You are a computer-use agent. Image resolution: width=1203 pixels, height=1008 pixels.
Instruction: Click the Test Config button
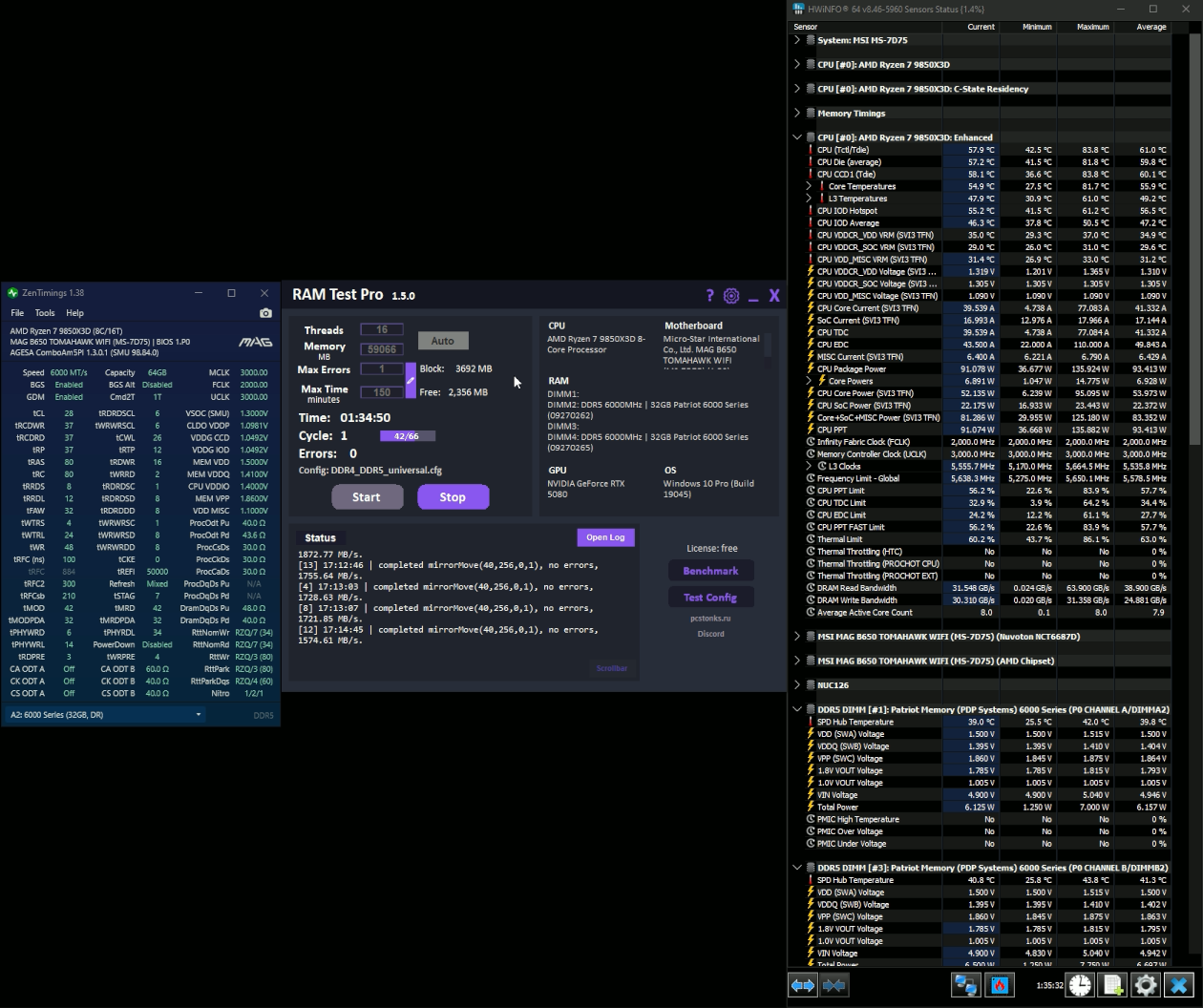point(710,598)
